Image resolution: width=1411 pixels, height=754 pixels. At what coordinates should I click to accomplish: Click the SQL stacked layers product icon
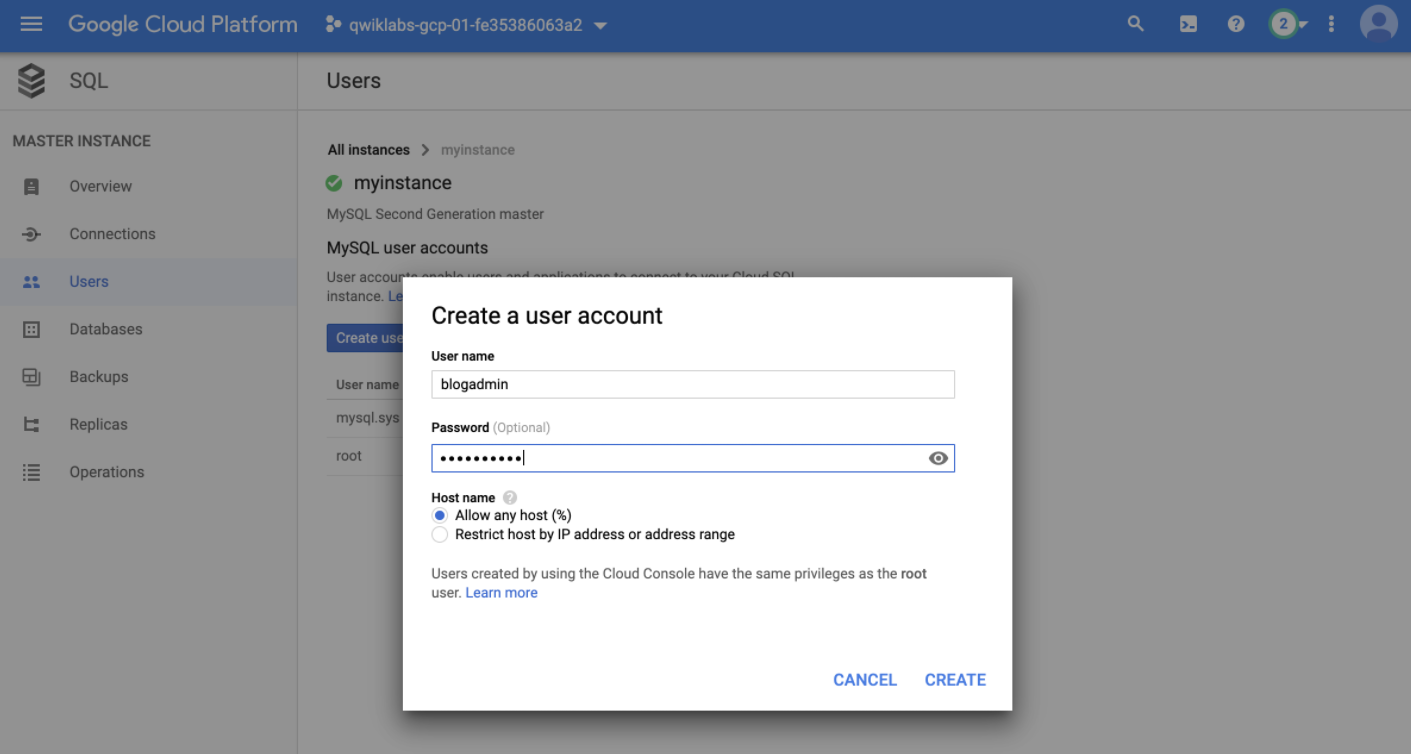[x=32, y=81]
